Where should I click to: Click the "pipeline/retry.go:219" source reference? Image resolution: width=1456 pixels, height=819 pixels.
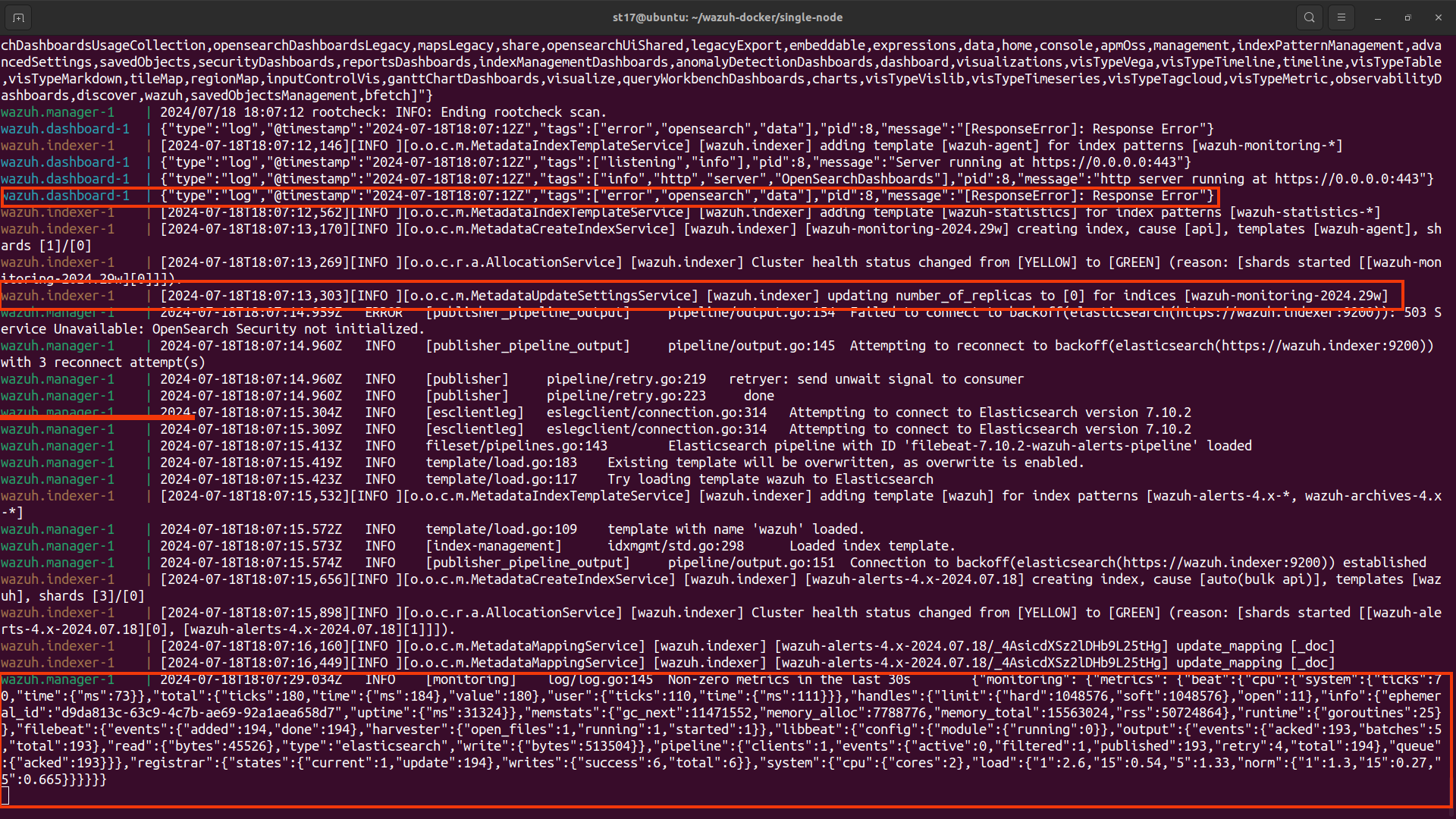tap(626, 379)
